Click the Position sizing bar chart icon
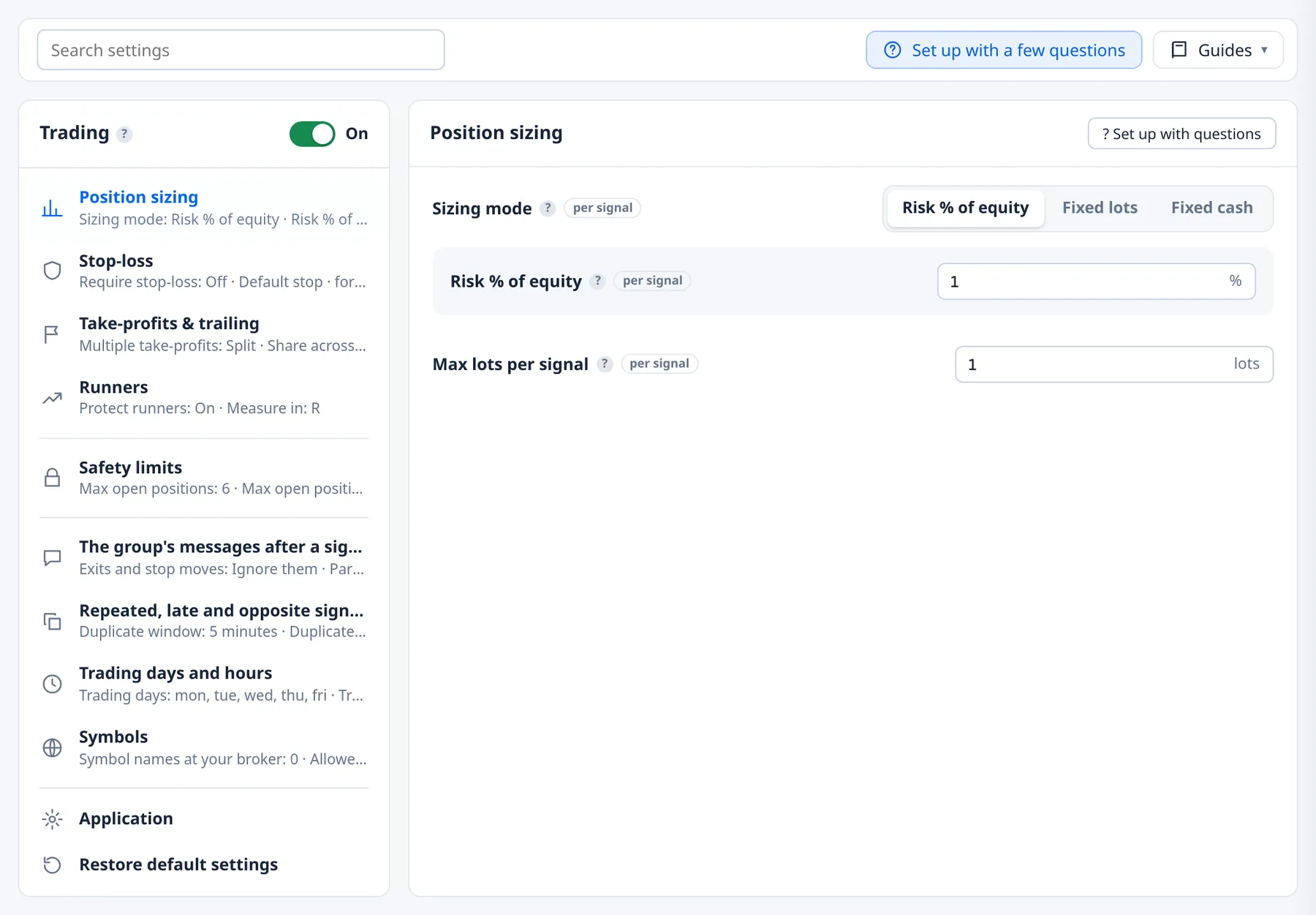The height and width of the screenshot is (915, 1316). (x=52, y=208)
